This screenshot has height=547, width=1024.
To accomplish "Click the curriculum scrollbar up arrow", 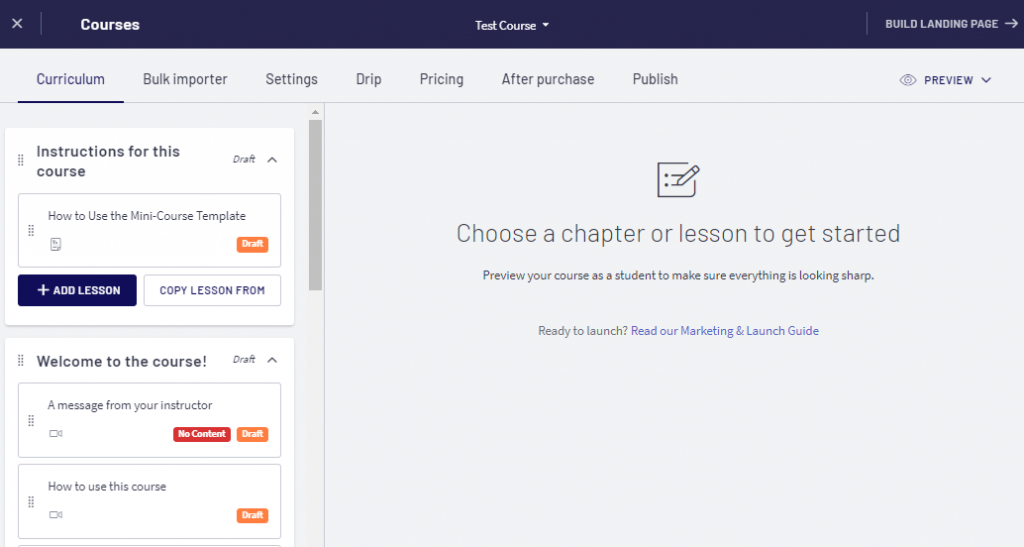I will coord(315,112).
